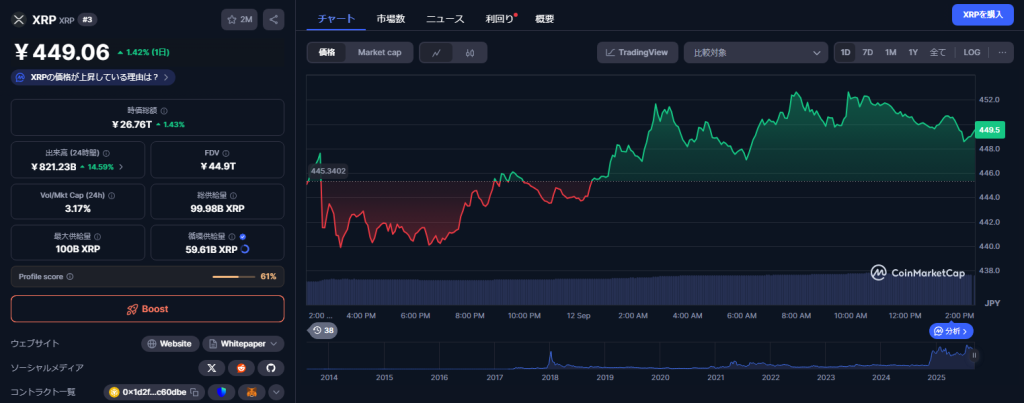
Task: Open XRP's Reddit social link
Action: [241, 368]
